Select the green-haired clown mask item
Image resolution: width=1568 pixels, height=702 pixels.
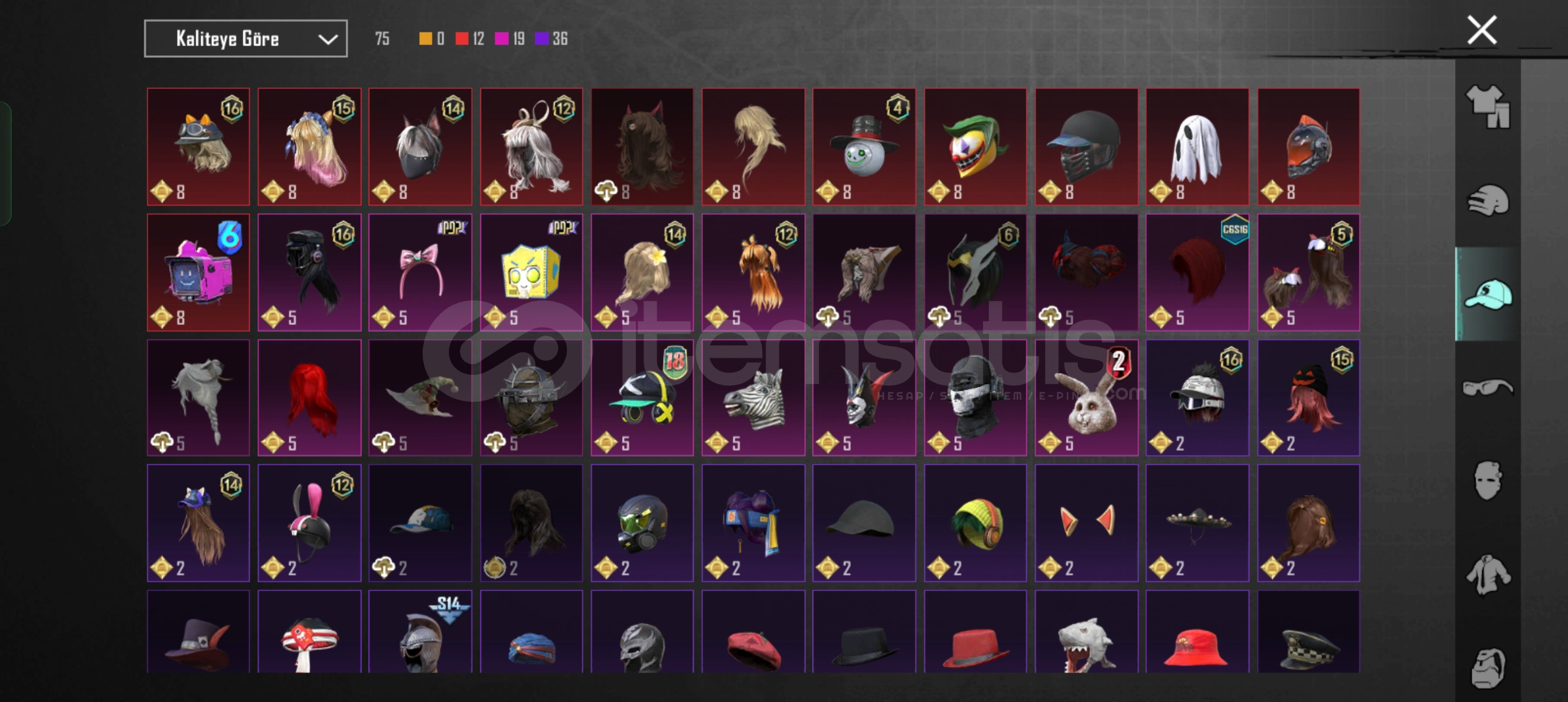975,147
